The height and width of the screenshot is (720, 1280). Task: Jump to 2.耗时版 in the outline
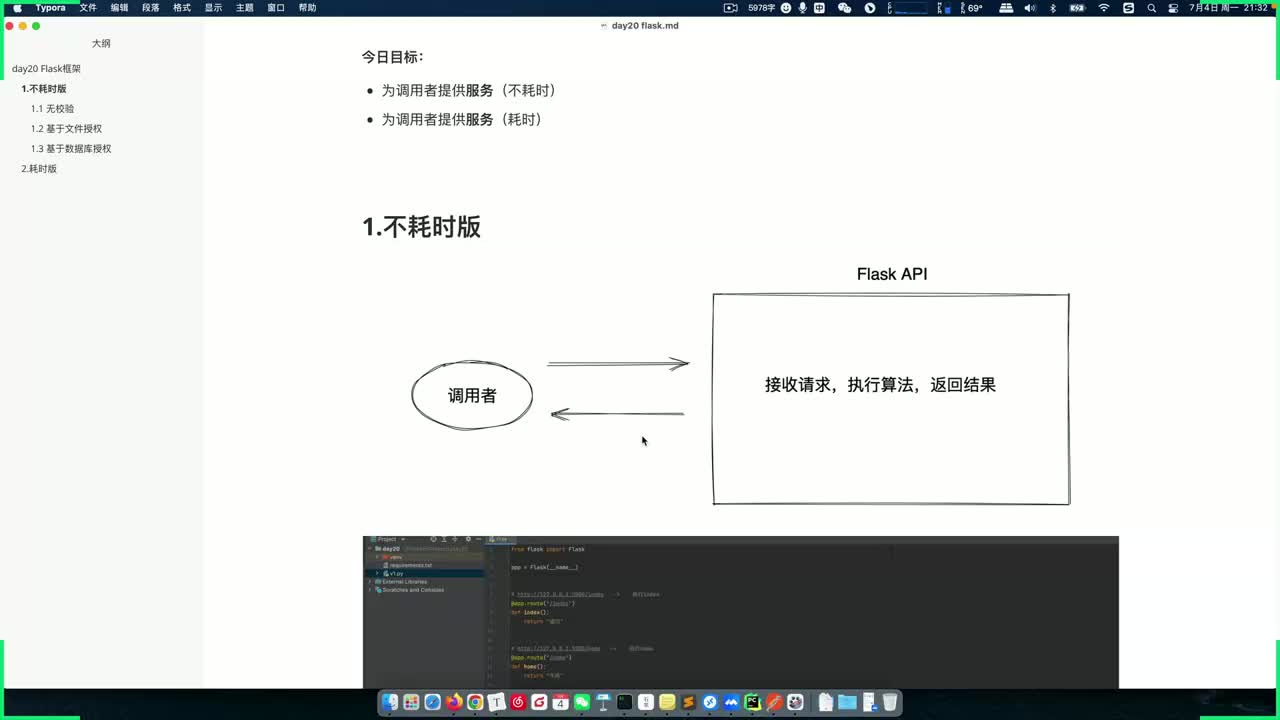click(39, 169)
